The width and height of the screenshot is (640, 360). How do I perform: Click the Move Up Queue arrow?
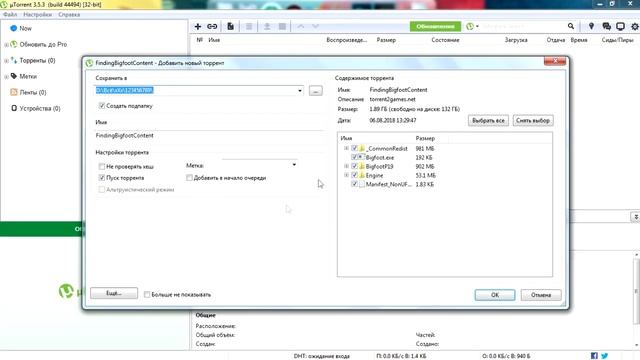pos(301,27)
